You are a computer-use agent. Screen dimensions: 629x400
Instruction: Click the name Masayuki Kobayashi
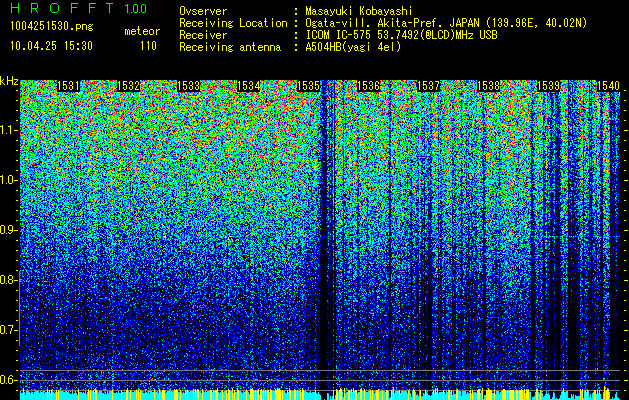pyautogui.click(x=359, y=11)
